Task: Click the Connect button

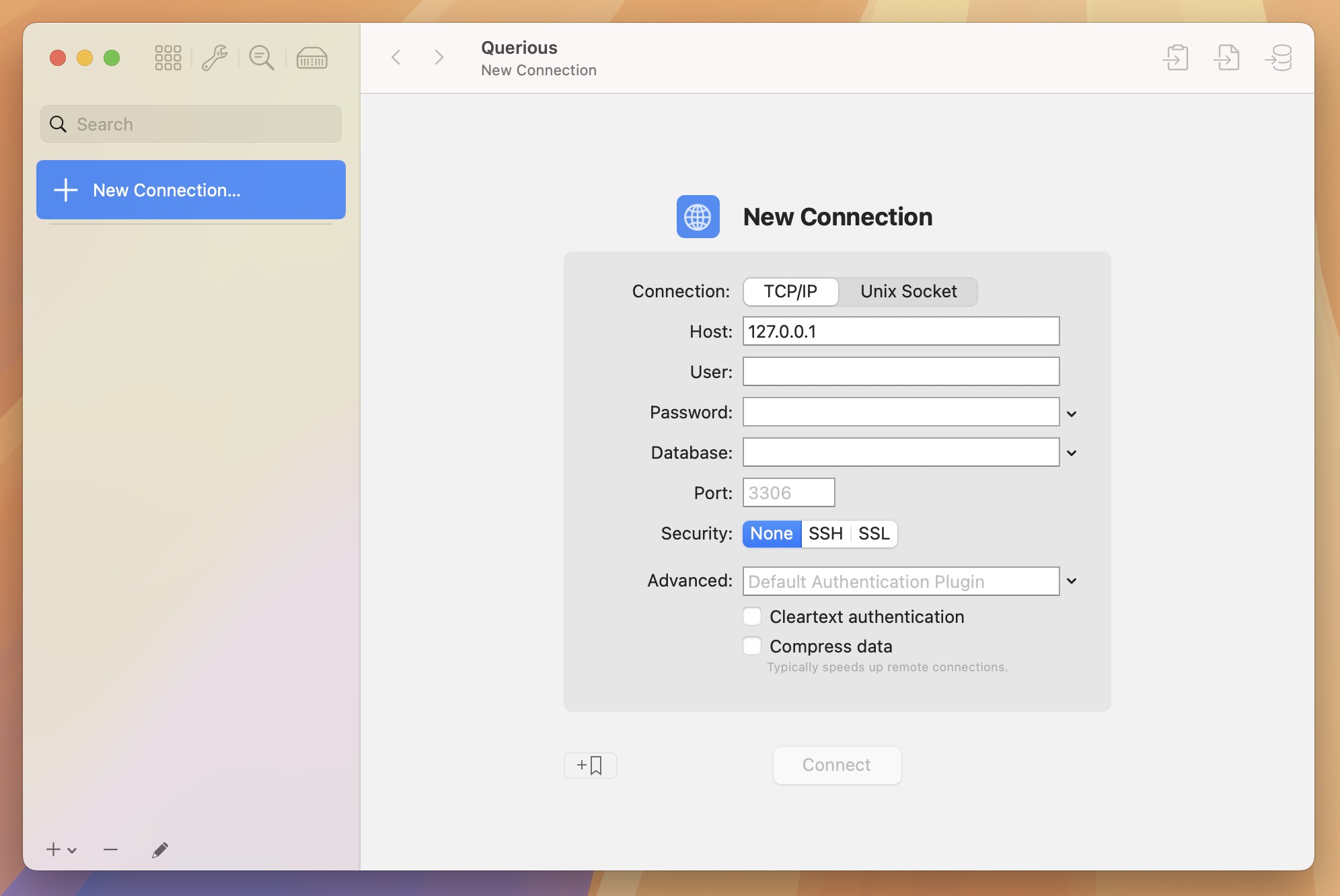Action: pos(837,765)
